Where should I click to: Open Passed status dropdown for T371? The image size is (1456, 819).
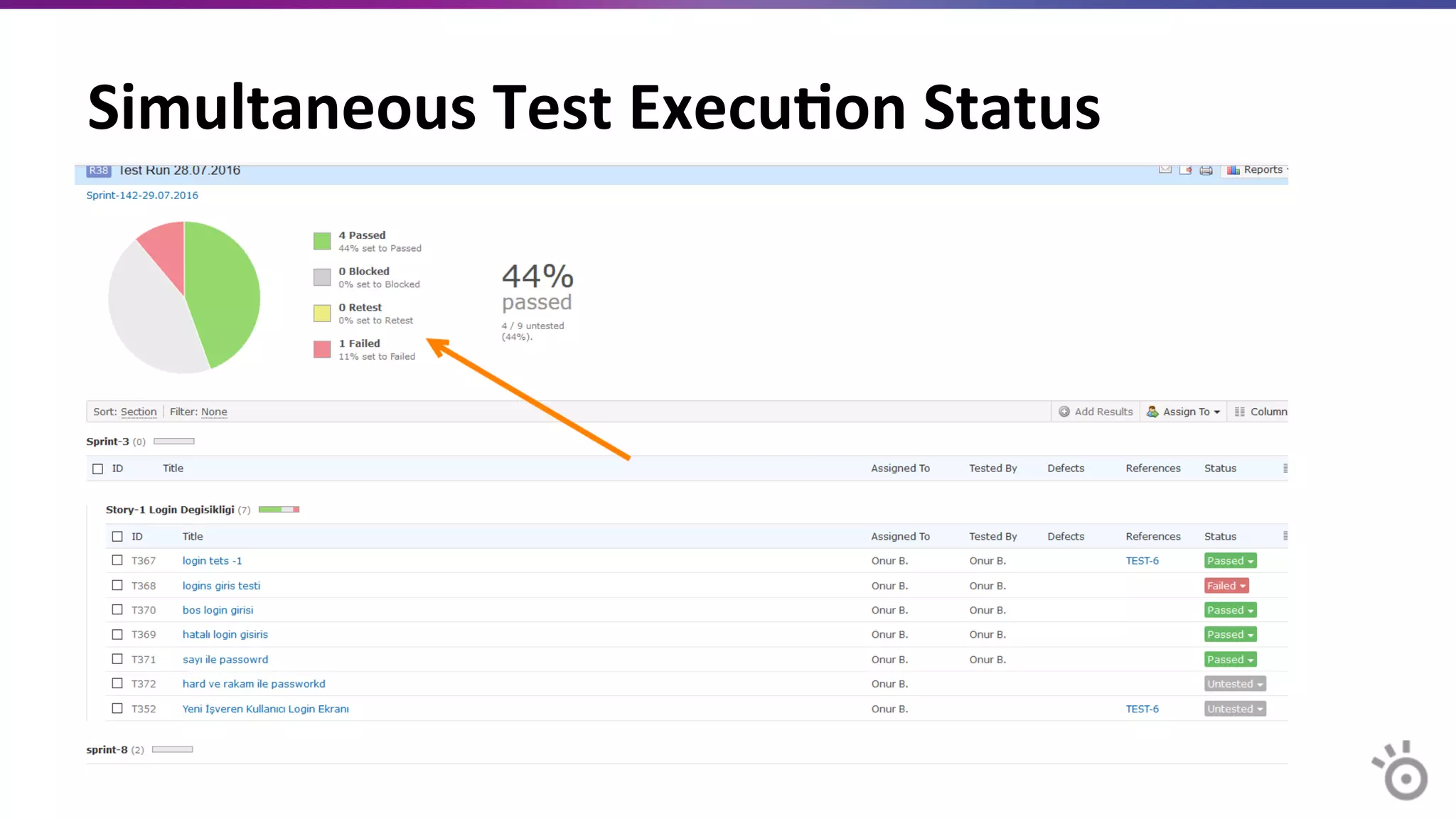tap(1231, 660)
